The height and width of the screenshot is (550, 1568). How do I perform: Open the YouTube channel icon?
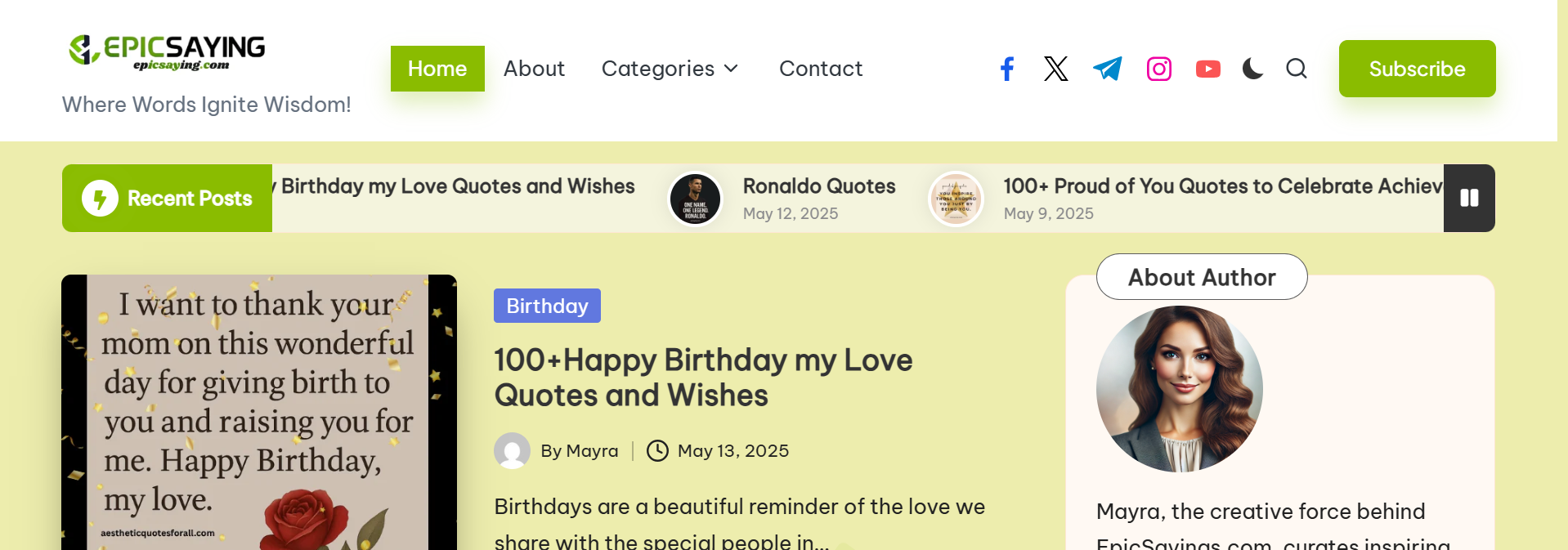(x=1207, y=69)
